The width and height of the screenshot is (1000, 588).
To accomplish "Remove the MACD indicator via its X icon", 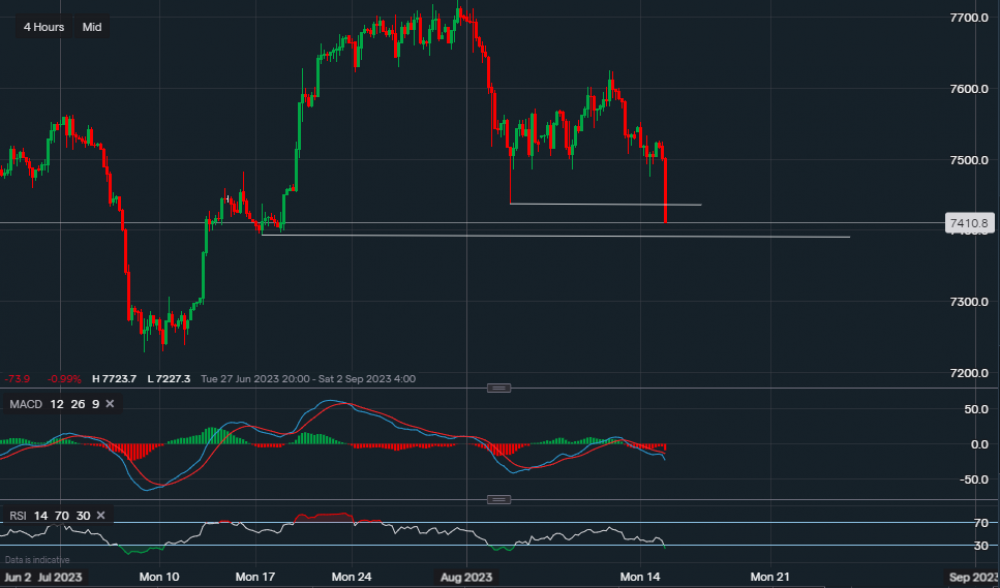I will pyautogui.click(x=109, y=404).
